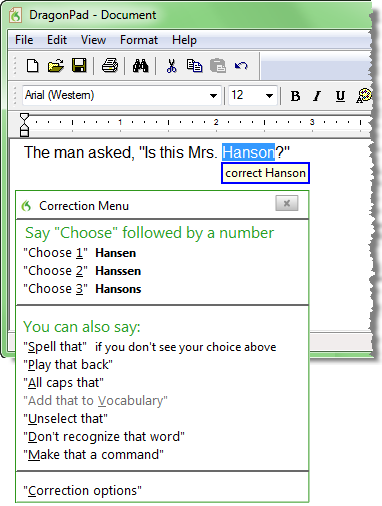Choose 1 correction Hansen
The height and width of the screenshot is (506, 382).
[80, 253]
